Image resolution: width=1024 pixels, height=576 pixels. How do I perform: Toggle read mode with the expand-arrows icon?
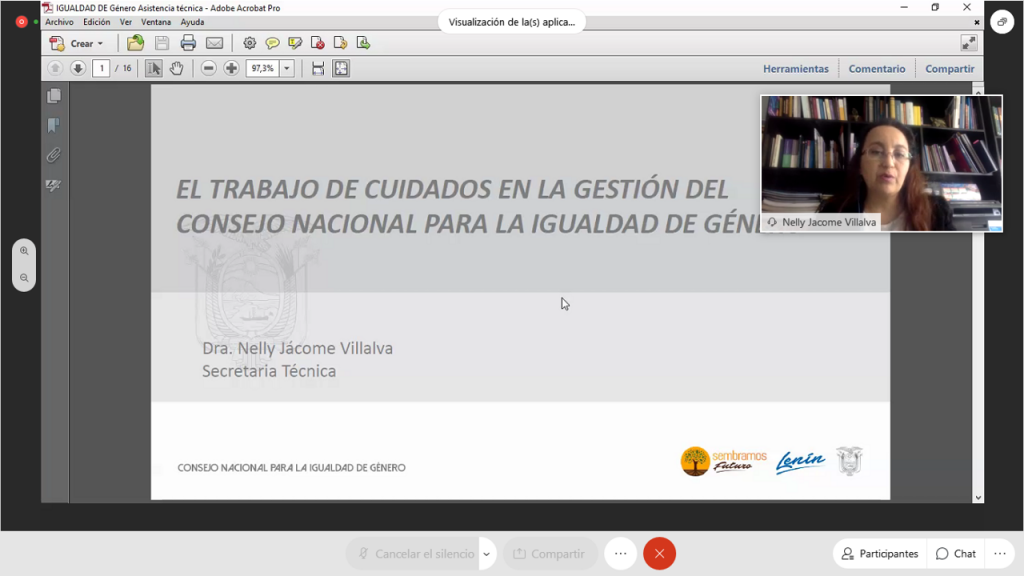coord(968,43)
